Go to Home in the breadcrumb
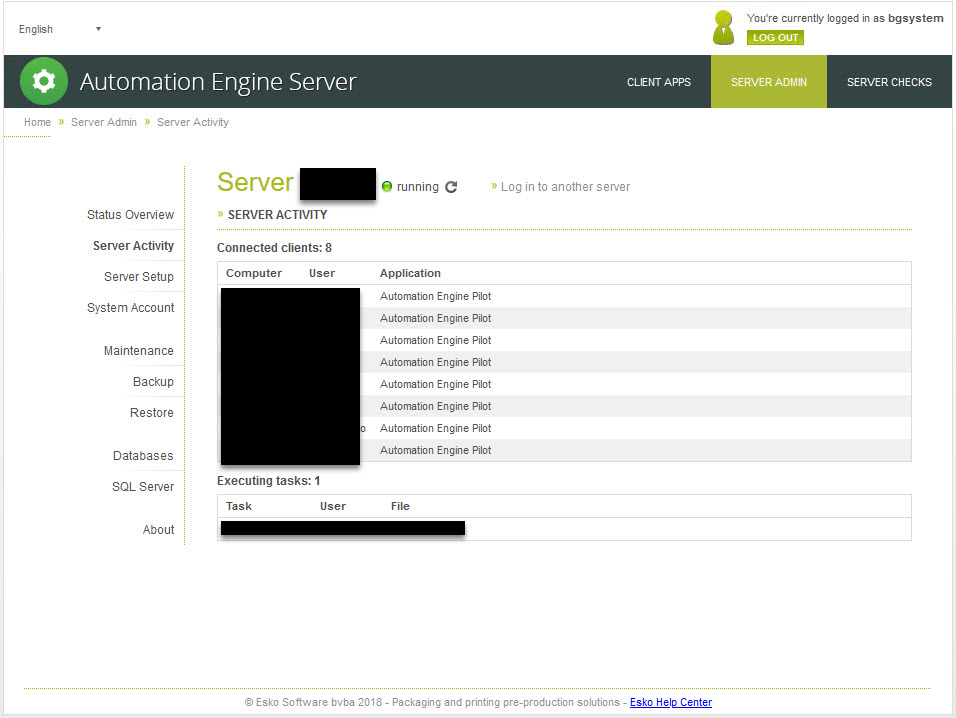The height and width of the screenshot is (718, 956). click(37, 122)
